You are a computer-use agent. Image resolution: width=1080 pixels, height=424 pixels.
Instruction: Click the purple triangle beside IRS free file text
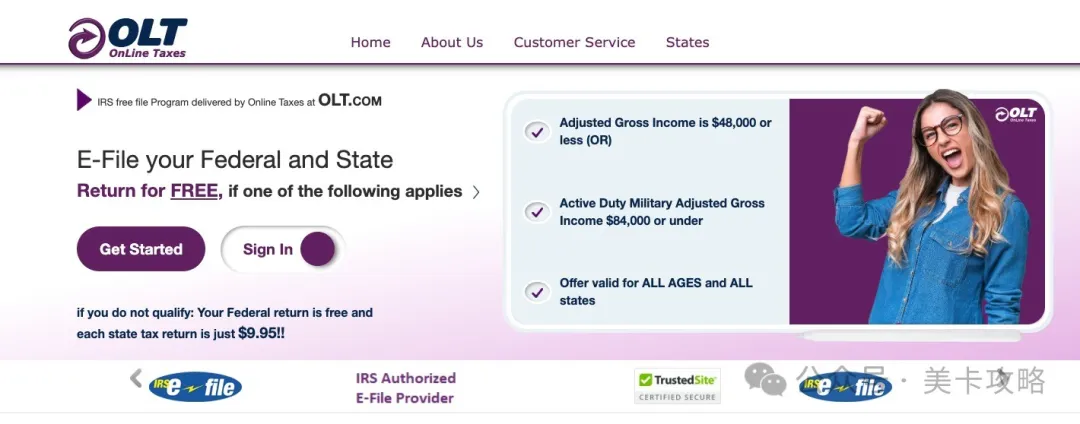tap(84, 100)
